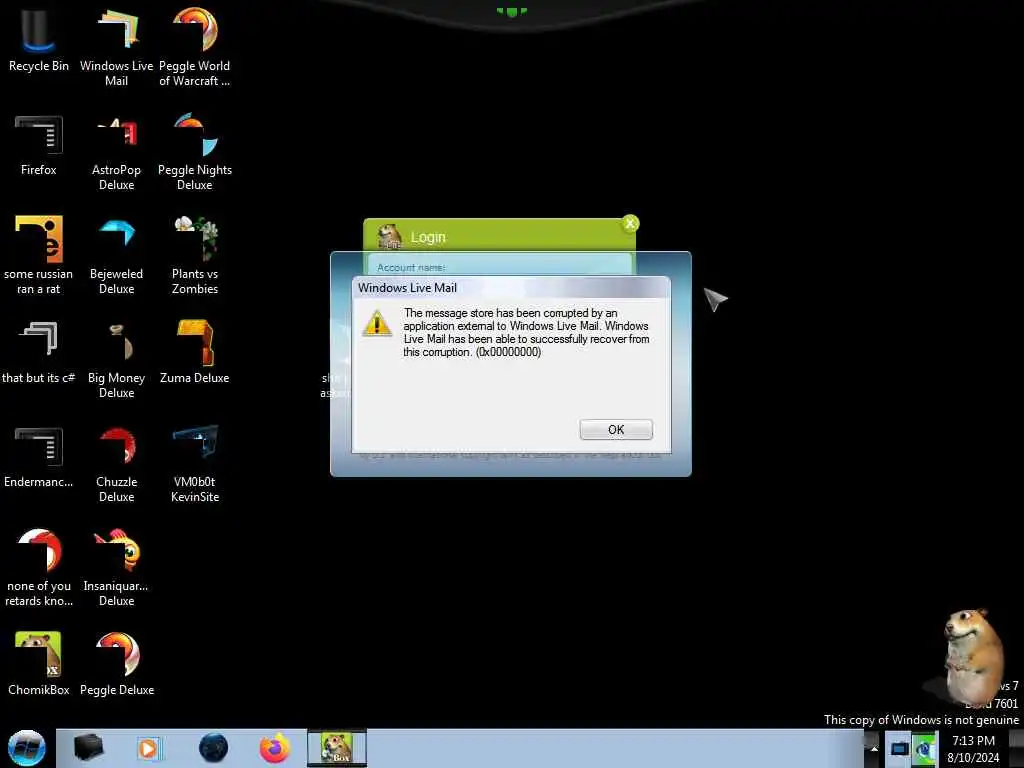Select the Windows Live Mail desktop shortcut
The height and width of the screenshot is (768, 1024).
coord(116,47)
